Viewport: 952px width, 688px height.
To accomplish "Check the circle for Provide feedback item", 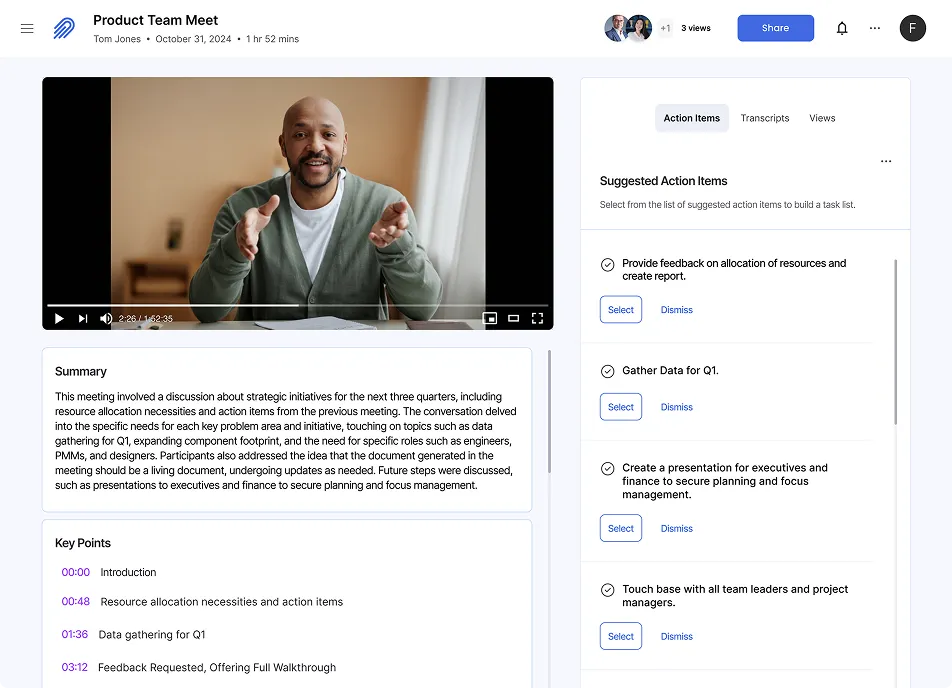I will (x=607, y=264).
